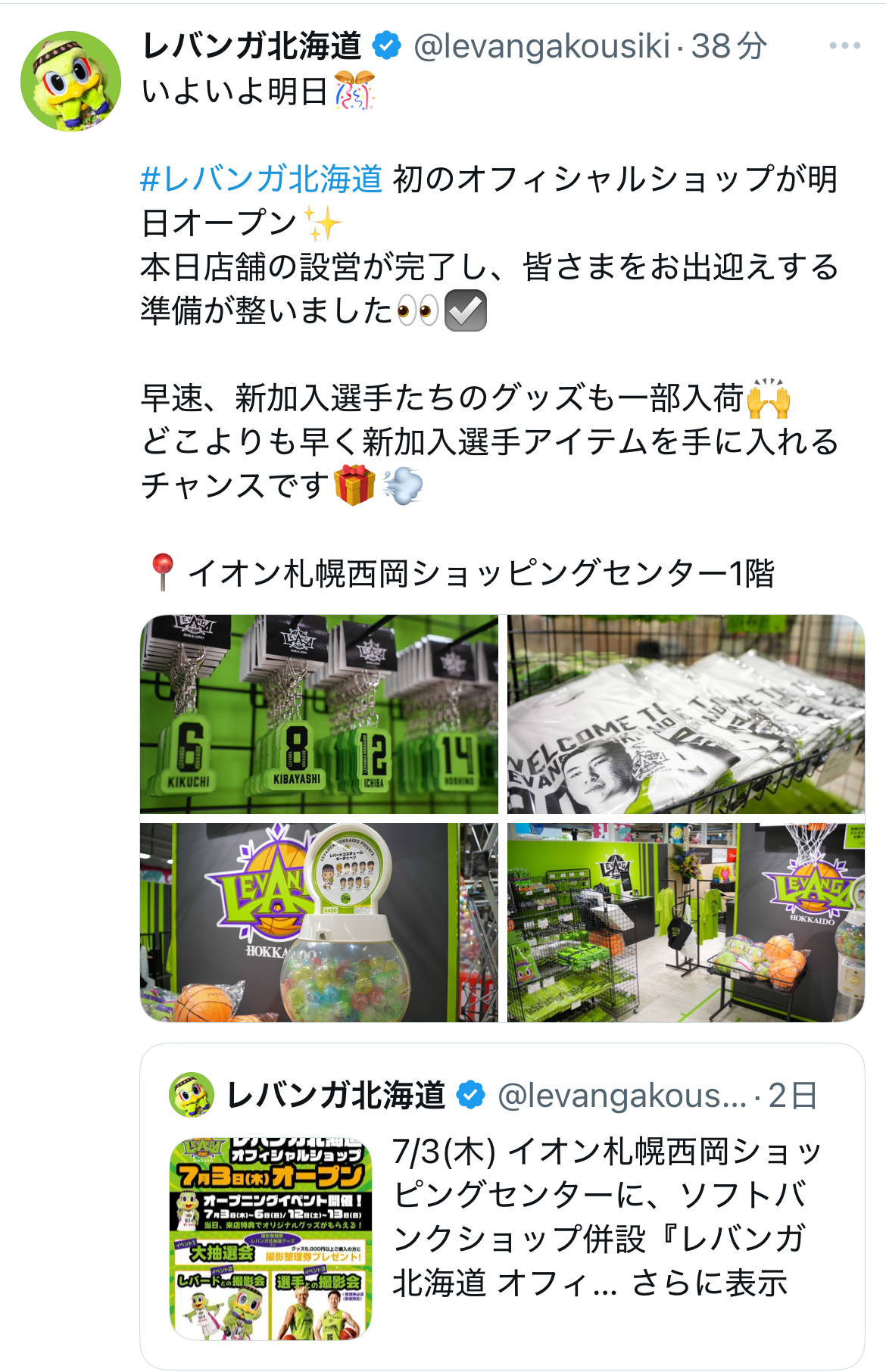The height and width of the screenshot is (1372, 886).
Task: Tap the quoted tweet's レバンガ北海道 account name
Action: click(x=336, y=1096)
